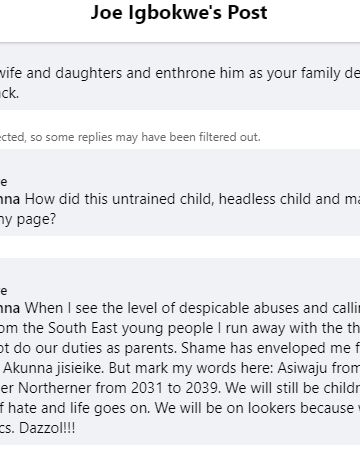The height and width of the screenshot is (457, 360).
Task: Click the word "Dazzol!!!" ending the reply
Action: pyautogui.click(x=47, y=428)
